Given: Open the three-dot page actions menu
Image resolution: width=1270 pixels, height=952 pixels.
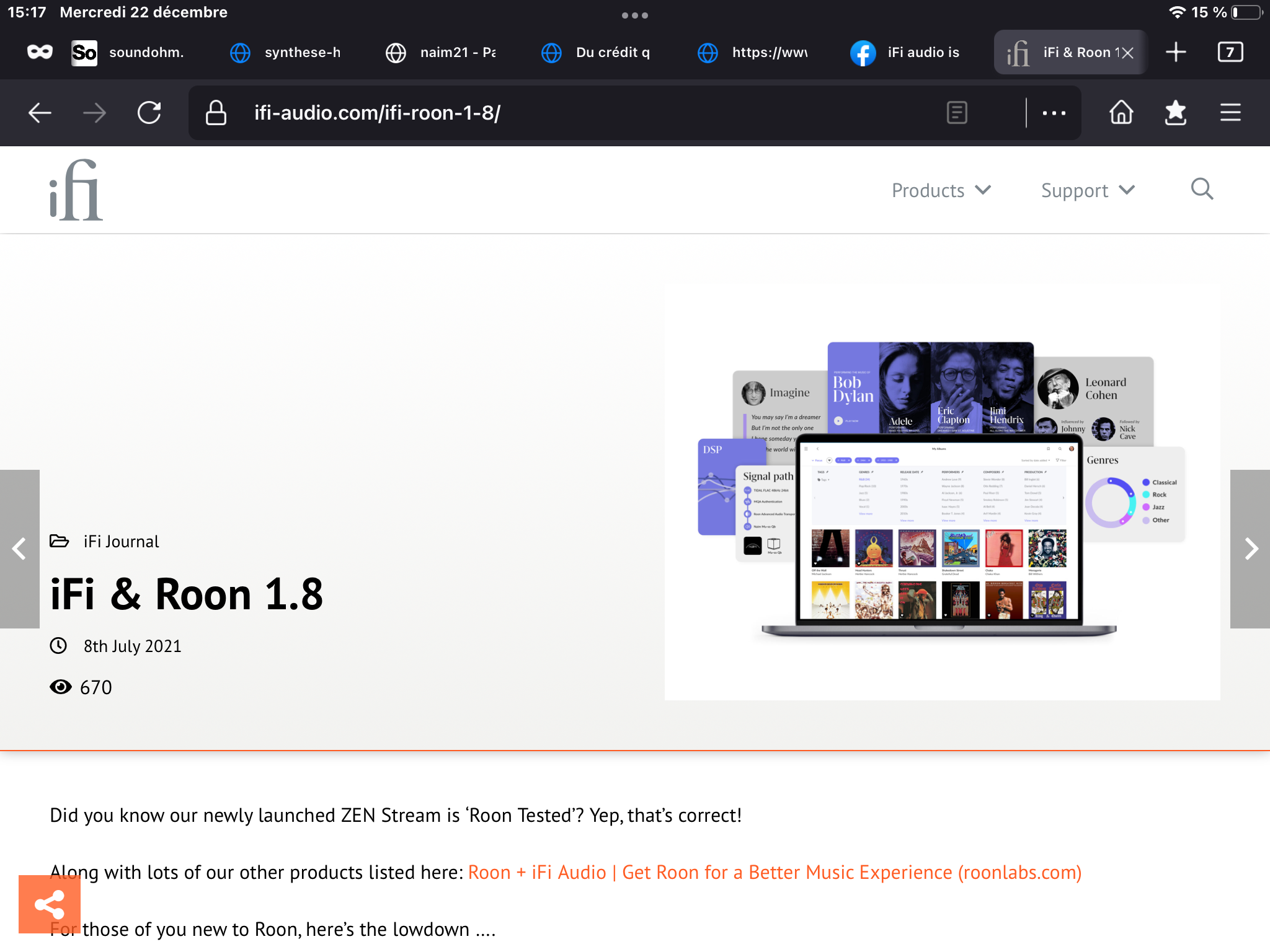Looking at the screenshot, I should (1054, 113).
